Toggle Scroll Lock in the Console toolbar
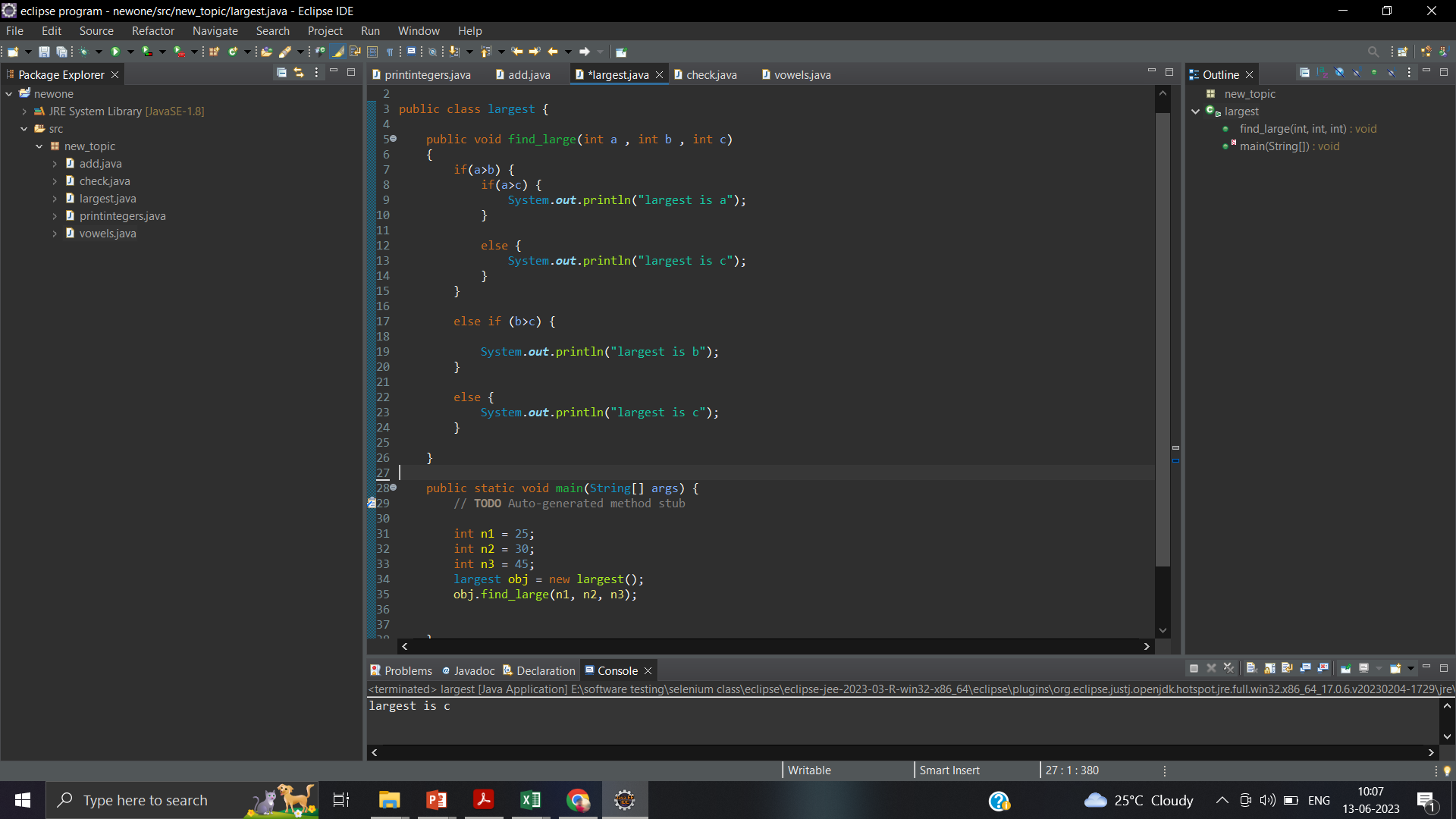This screenshot has height=819, width=1456. coord(1269,668)
